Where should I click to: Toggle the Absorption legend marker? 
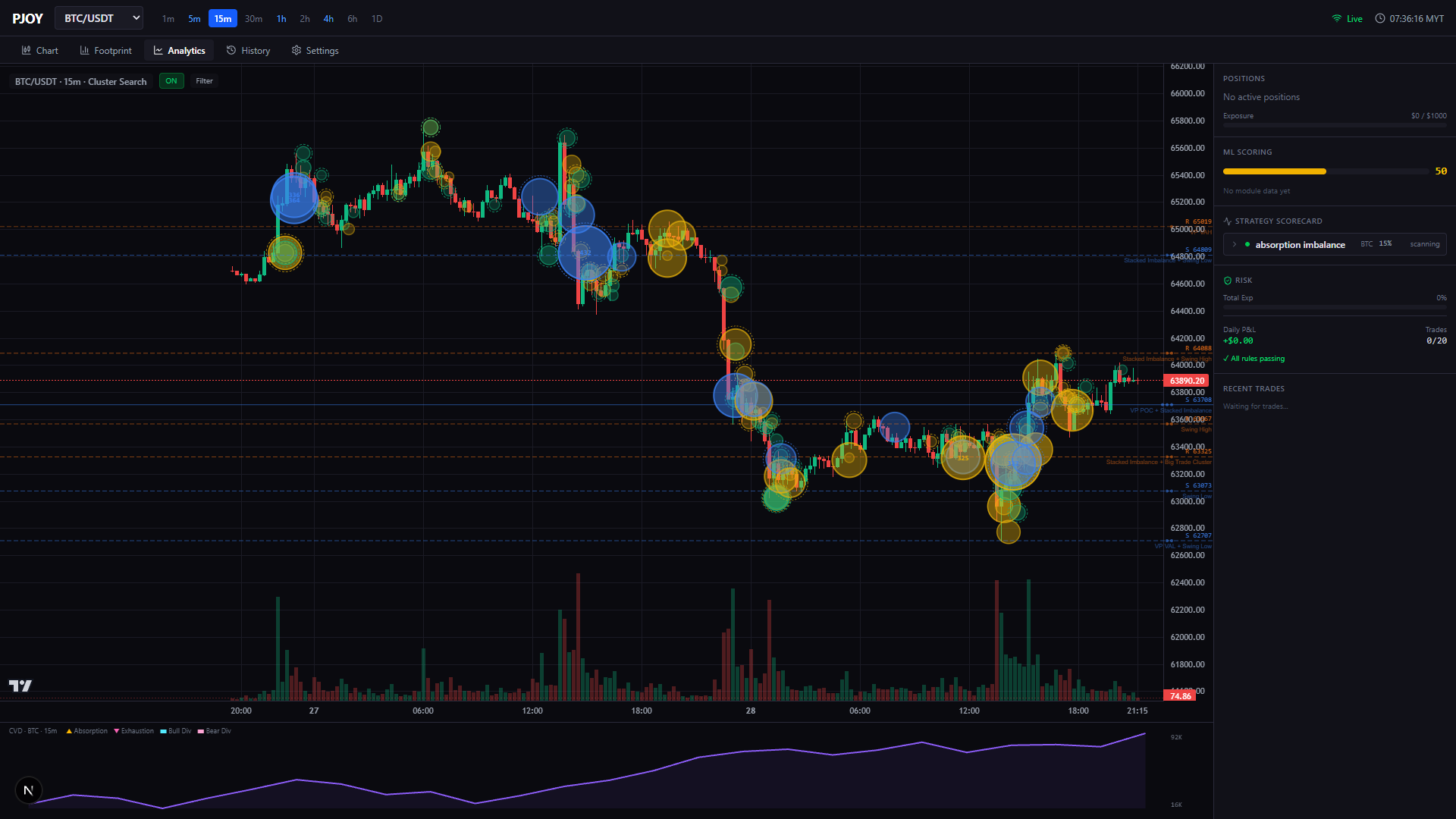pos(69,731)
